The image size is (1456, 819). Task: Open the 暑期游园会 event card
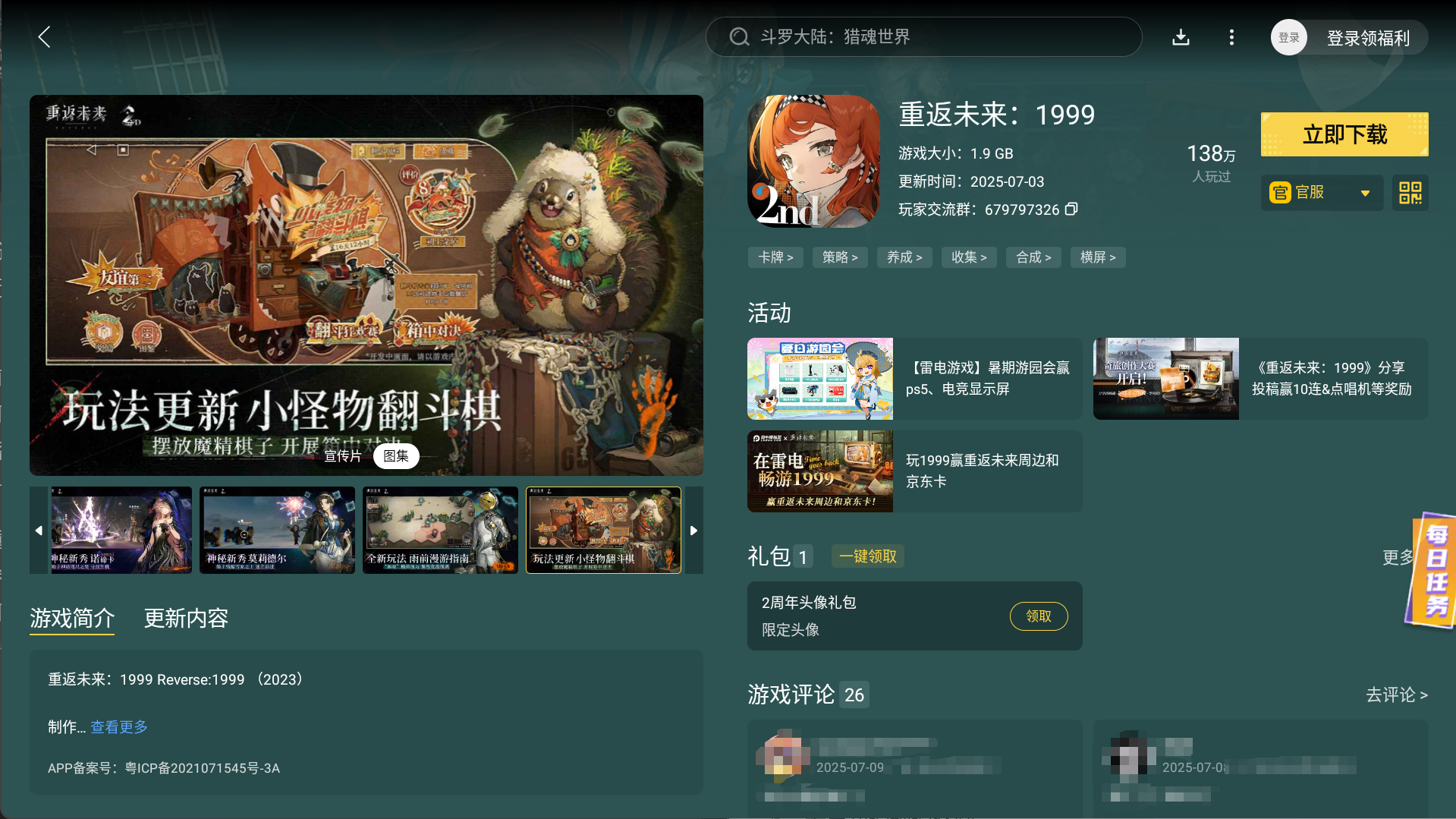tap(914, 379)
